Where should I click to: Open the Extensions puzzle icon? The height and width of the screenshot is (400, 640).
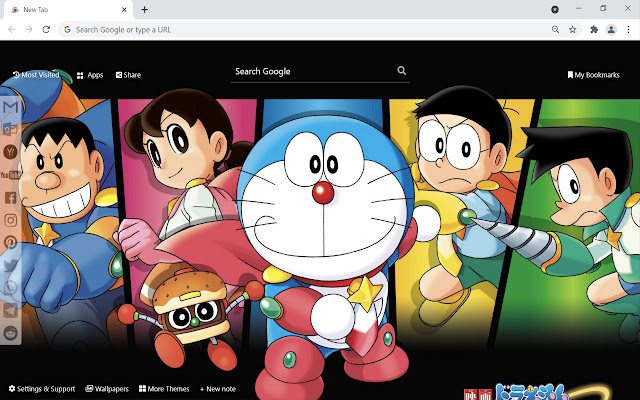pos(594,29)
